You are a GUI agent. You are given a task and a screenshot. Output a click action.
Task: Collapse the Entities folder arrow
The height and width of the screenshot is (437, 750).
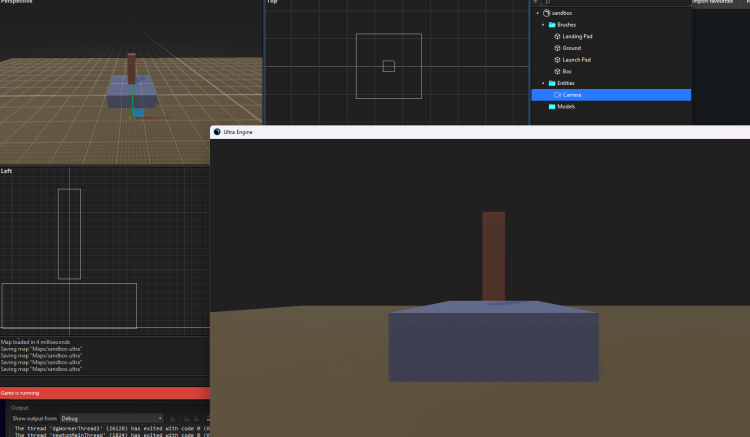(543, 83)
